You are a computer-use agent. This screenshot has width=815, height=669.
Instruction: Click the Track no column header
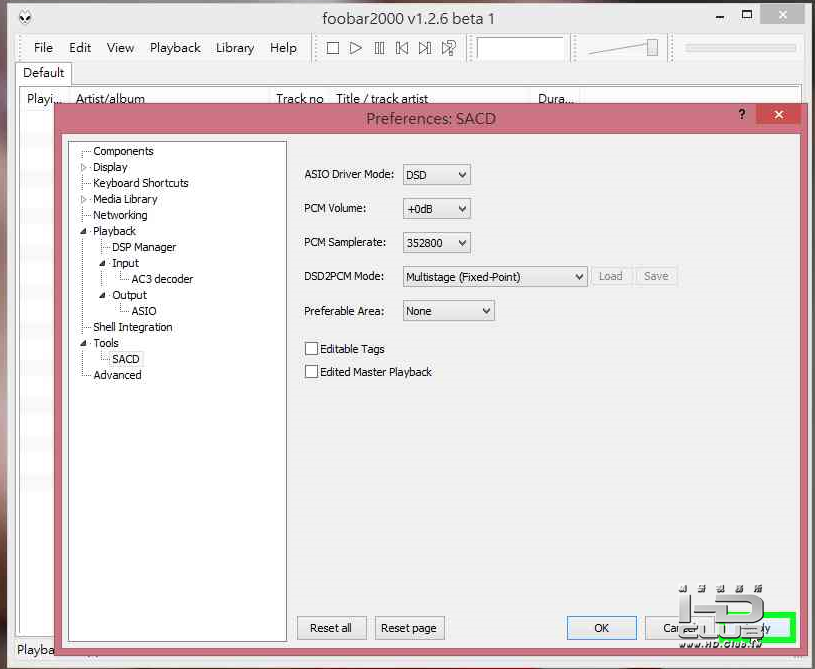[x=299, y=98]
